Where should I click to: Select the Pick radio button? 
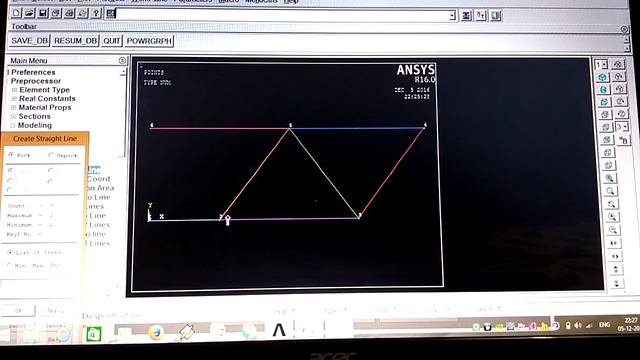coord(11,155)
